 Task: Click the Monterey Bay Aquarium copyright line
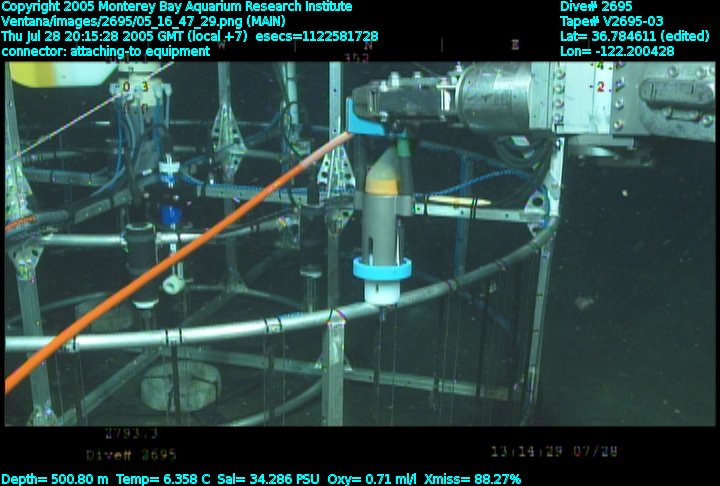[x=177, y=6]
